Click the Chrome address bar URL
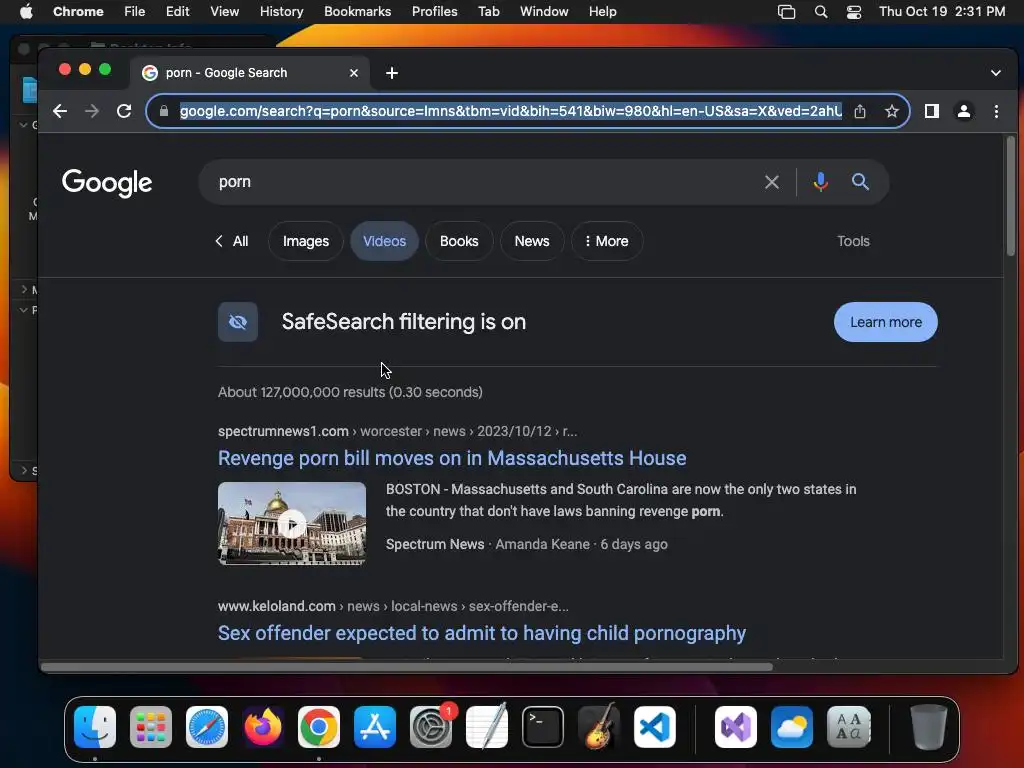 pos(511,111)
